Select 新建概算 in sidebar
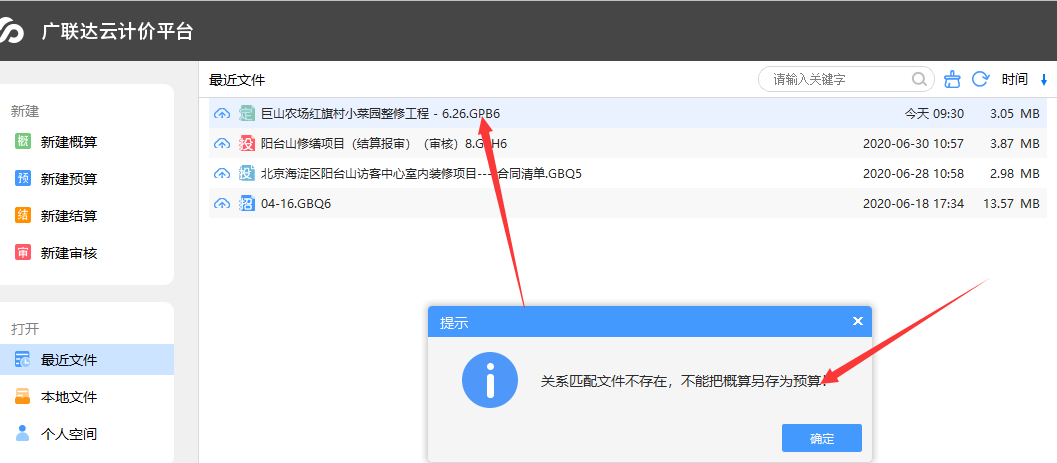The image size is (1057, 463). pyautogui.click(x=69, y=142)
